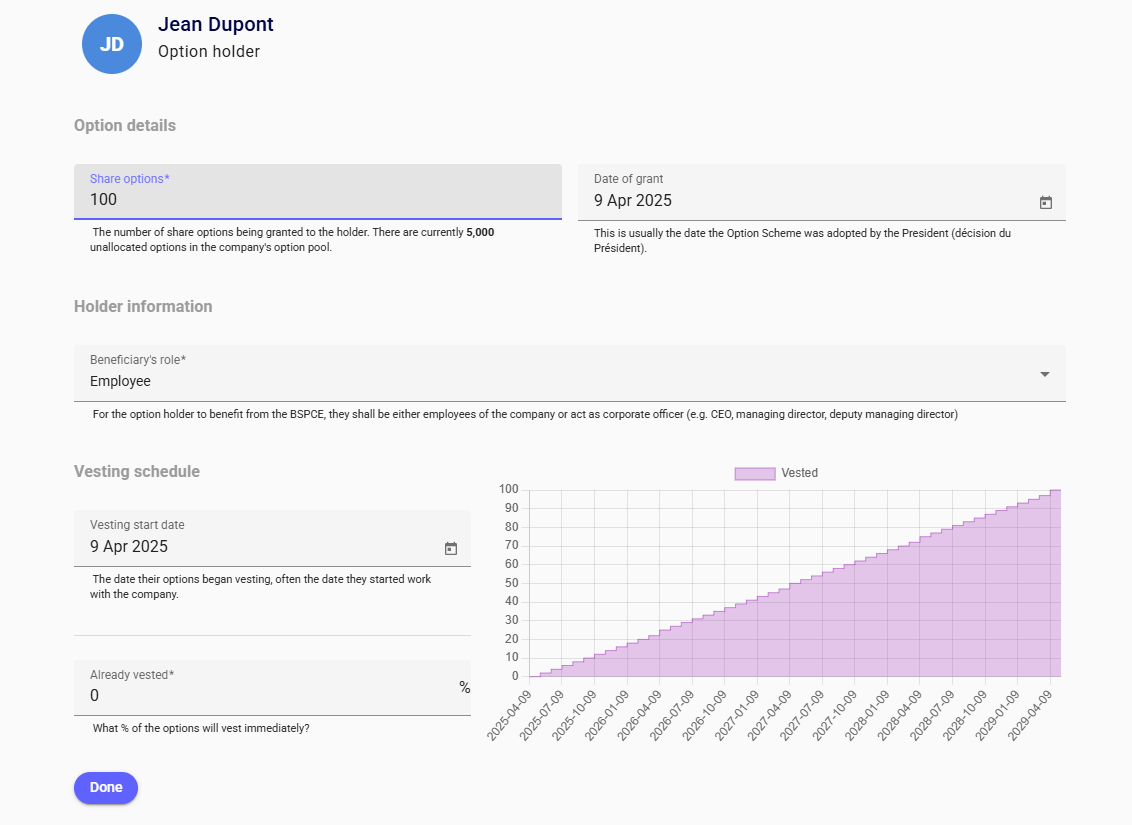1132x825 pixels.
Task: Expand the Beneficiary's role dropdown arrow
Action: click(1044, 374)
